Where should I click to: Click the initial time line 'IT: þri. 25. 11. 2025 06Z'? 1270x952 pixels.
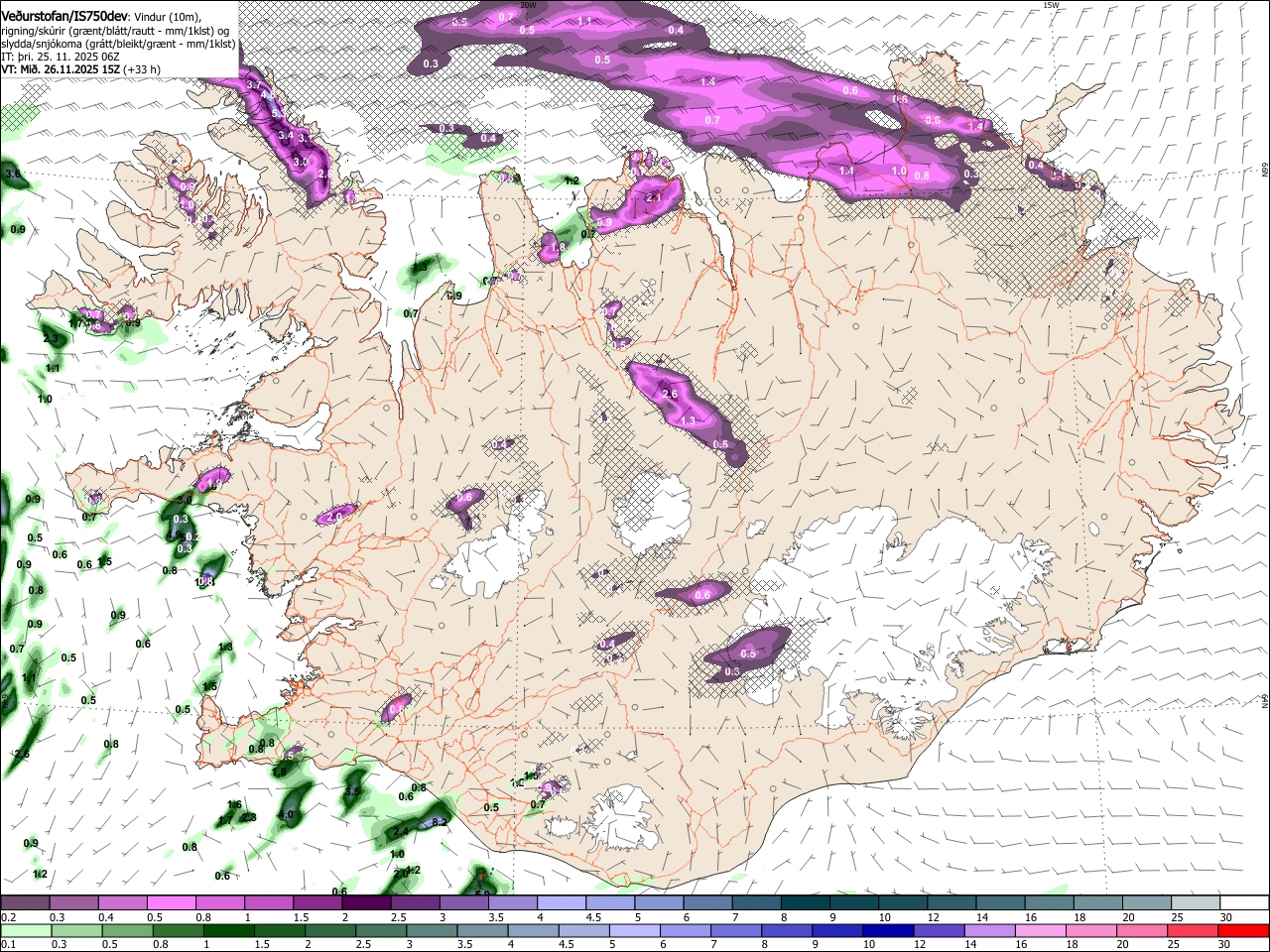point(61,57)
